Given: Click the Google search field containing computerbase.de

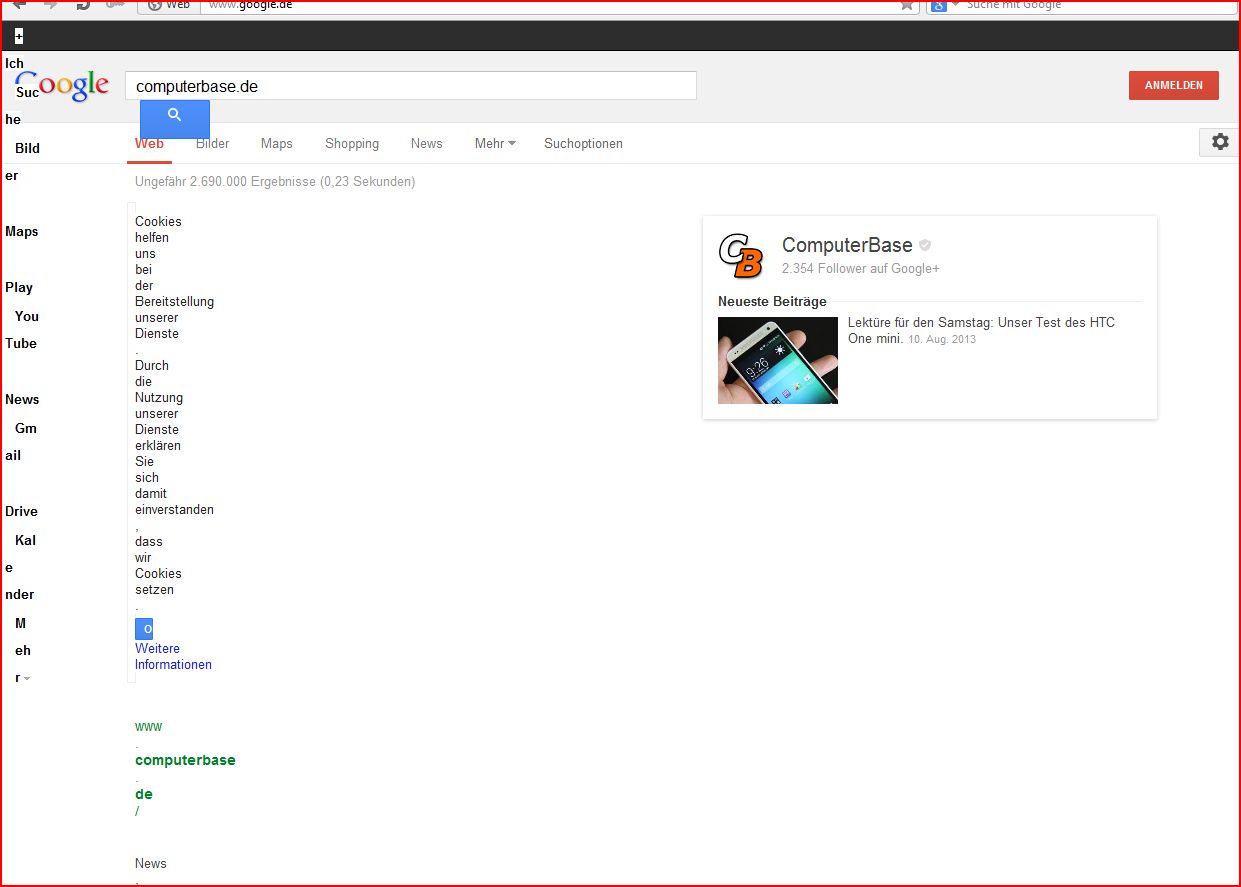Looking at the screenshot, I should 410,86.
